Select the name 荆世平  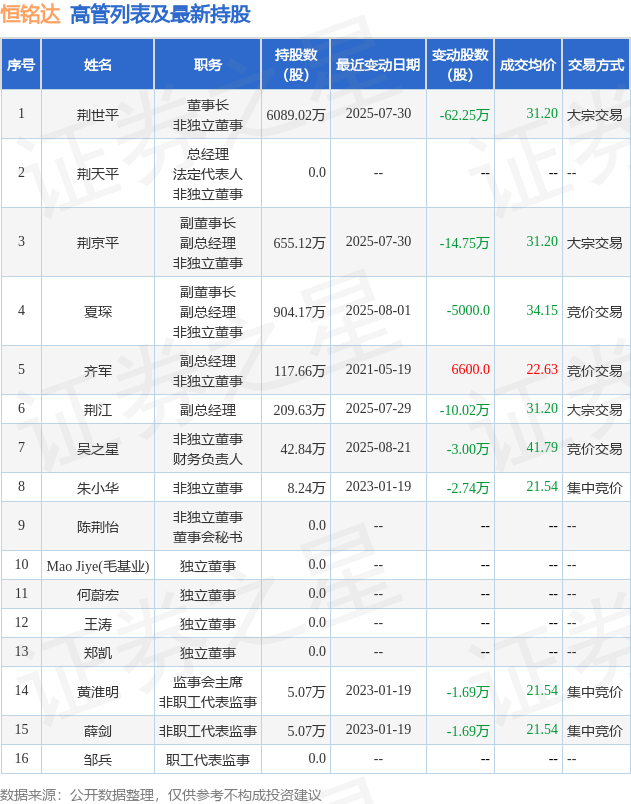tap(97, 114)
